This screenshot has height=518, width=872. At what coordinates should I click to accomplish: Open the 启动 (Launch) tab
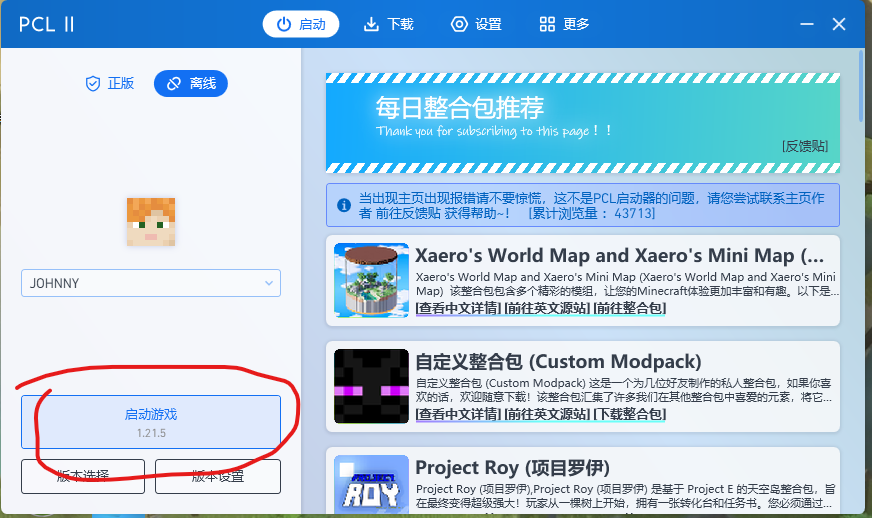pyautogui.click(x=301, y=24)
